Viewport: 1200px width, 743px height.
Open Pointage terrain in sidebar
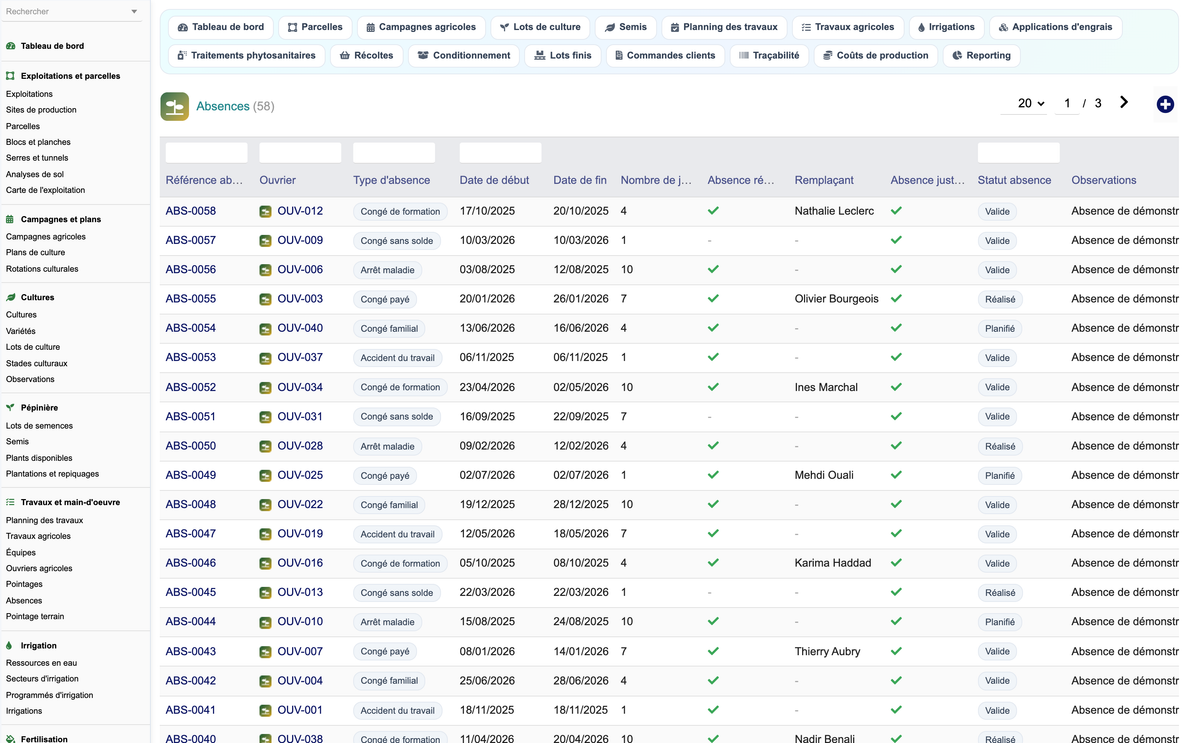coord(35,617)
